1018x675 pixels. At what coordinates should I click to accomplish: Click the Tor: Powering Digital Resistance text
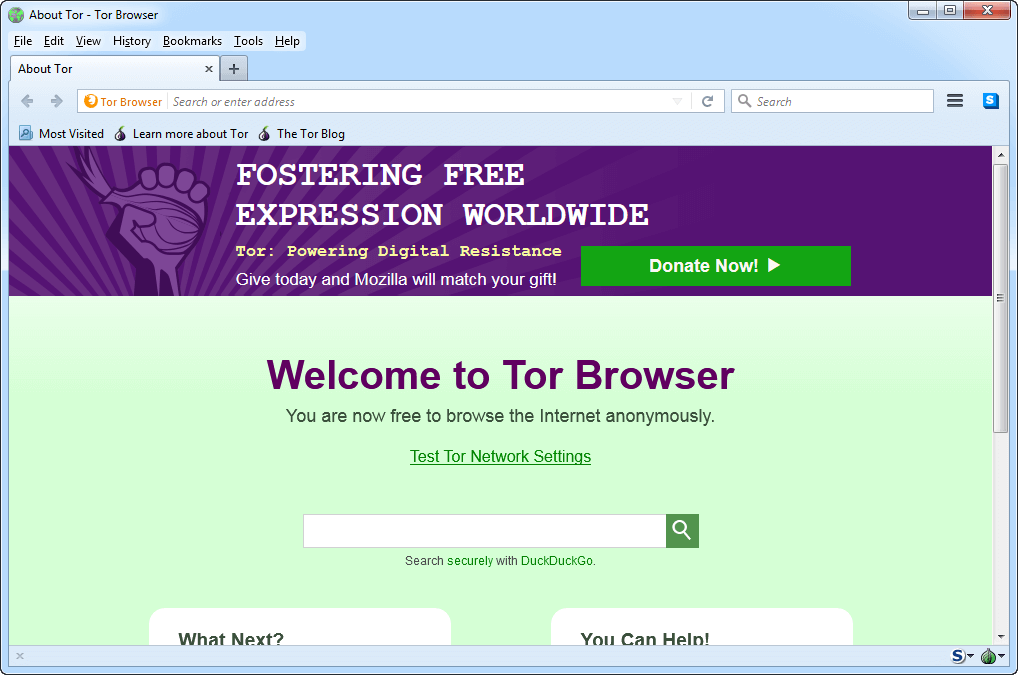click(x=399, y=251)
